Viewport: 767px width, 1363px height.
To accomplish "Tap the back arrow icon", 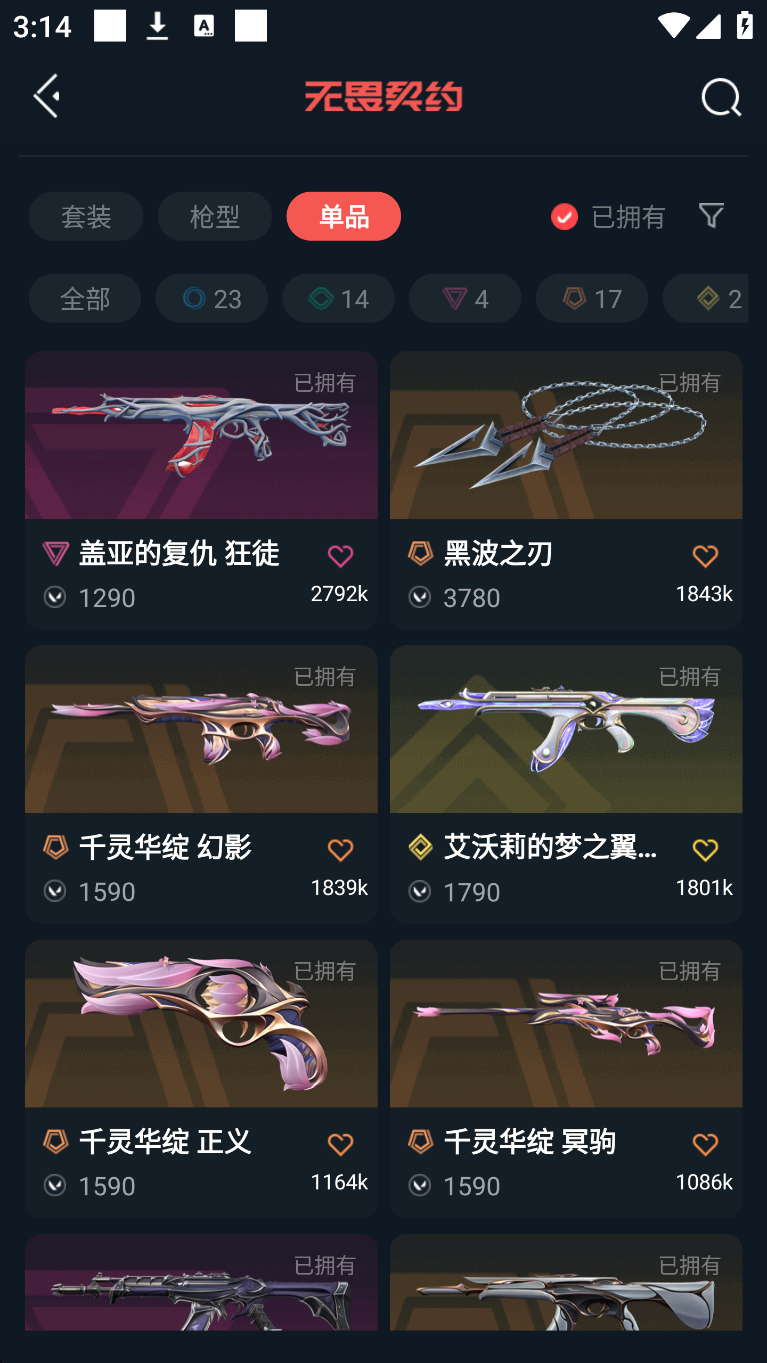I will (x=47, y=96).
